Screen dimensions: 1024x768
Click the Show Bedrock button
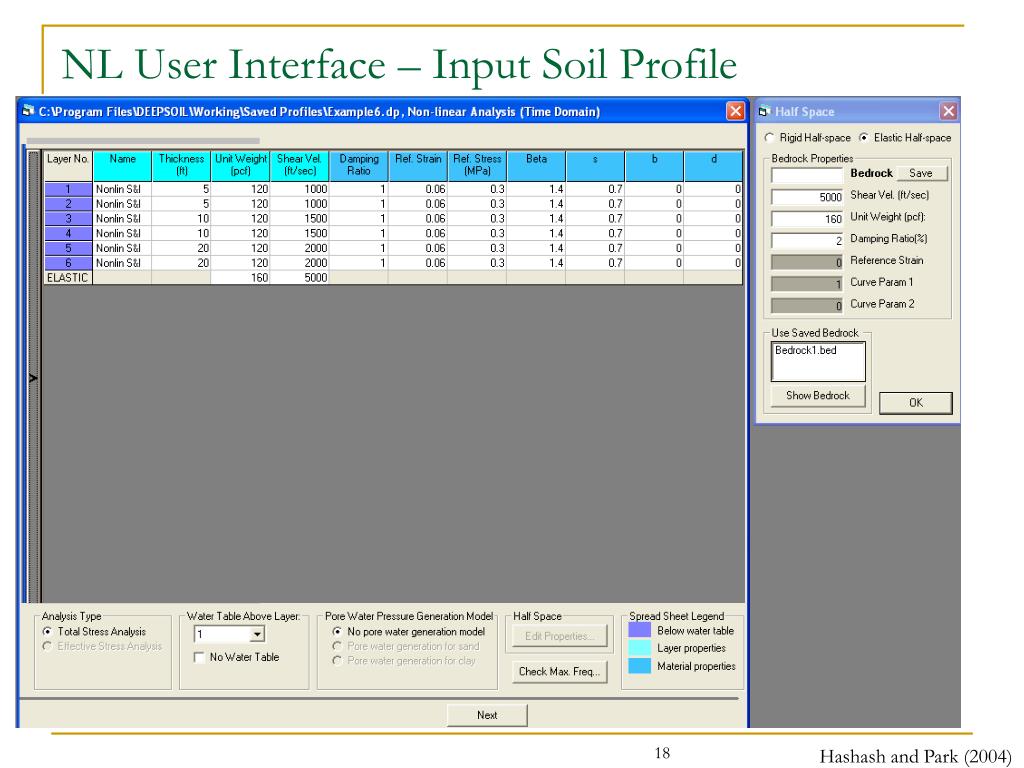(817, 396)
